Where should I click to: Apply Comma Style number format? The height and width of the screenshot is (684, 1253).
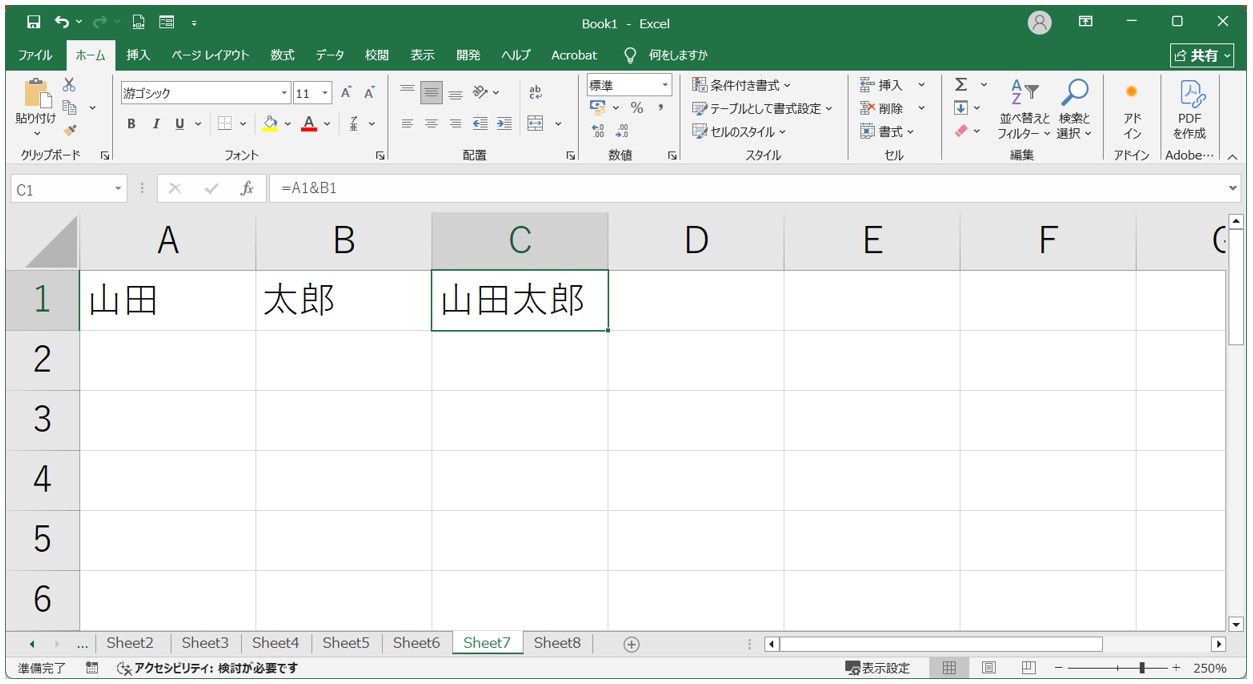click(660, 108)
